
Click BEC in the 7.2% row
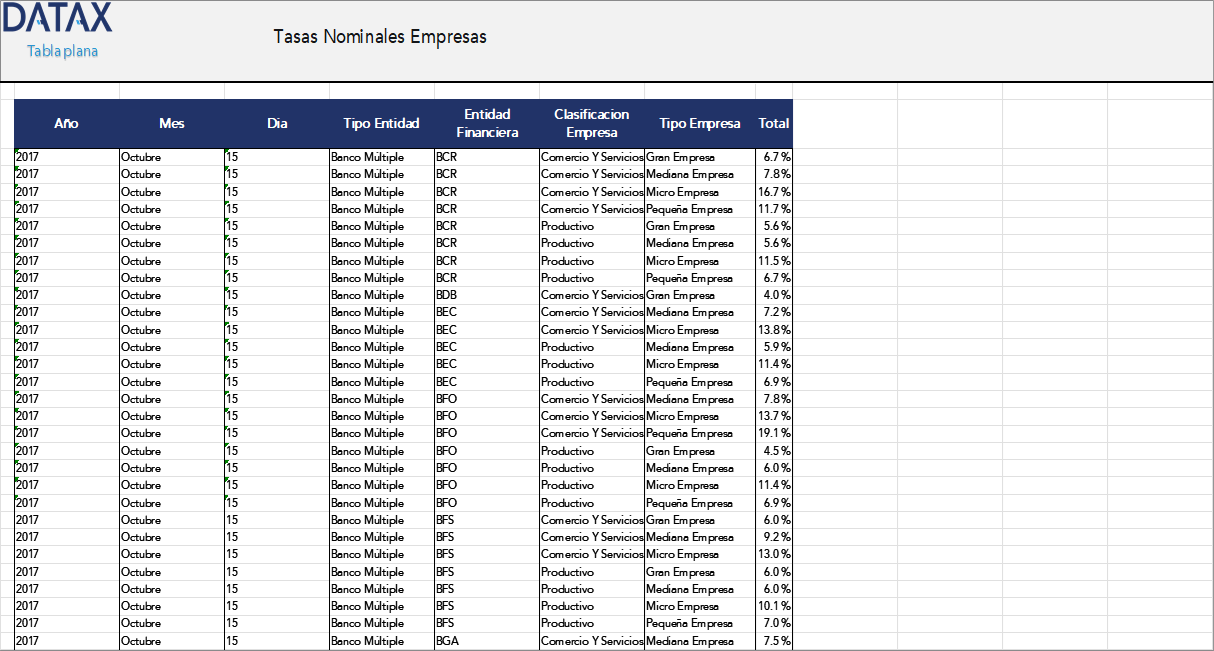487,312
